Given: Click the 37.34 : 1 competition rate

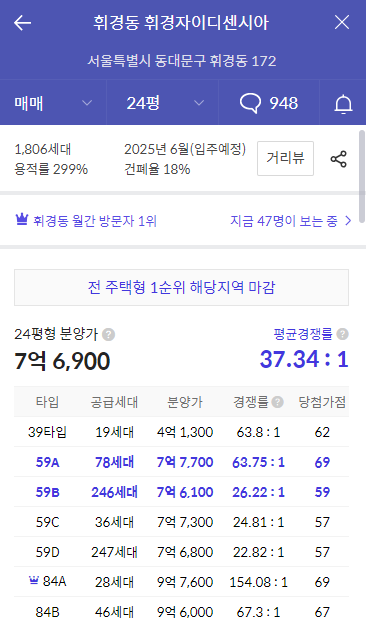Looking at the screenshot, I should pos(304,359).
